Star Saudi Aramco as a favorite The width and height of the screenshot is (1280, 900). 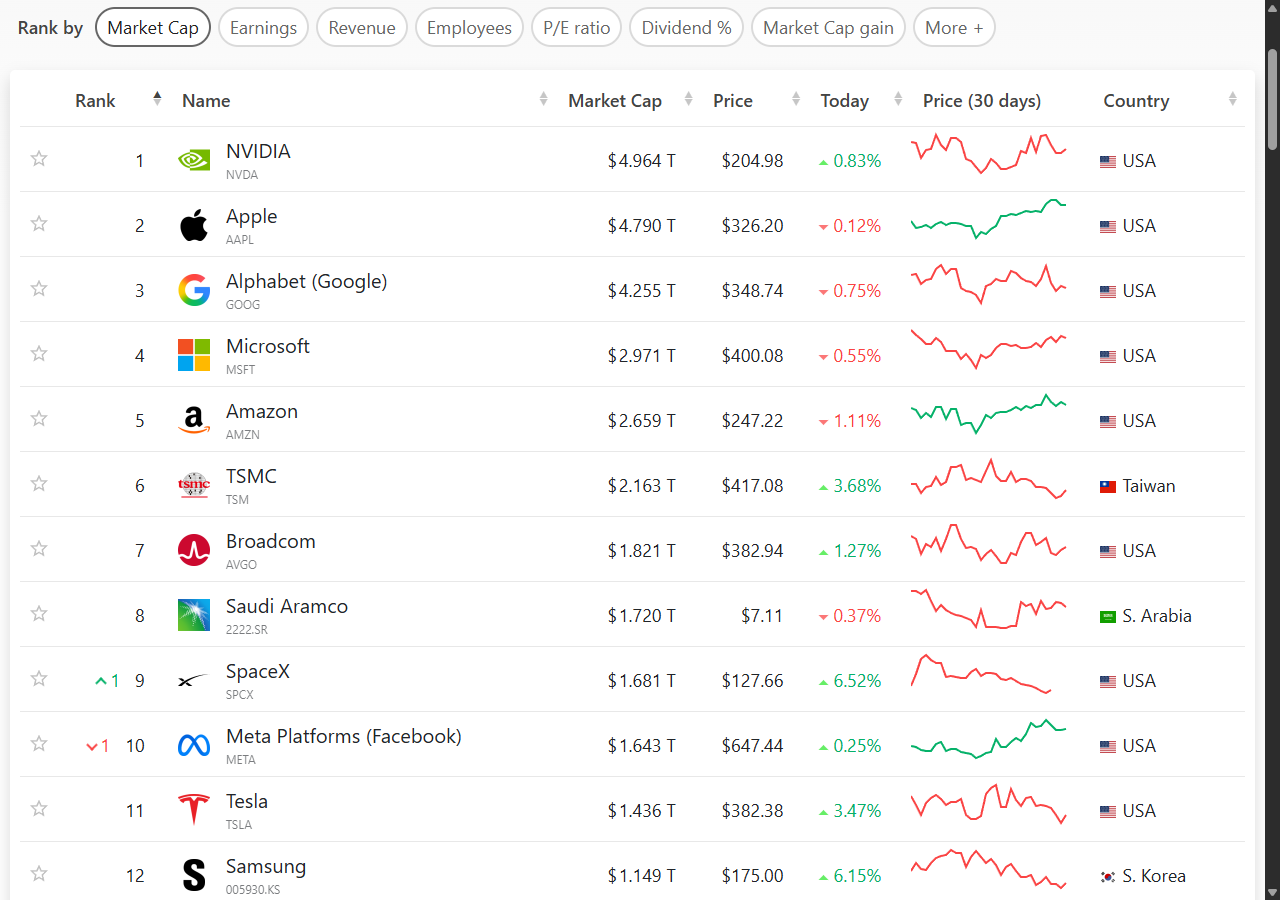coord(39,613)
